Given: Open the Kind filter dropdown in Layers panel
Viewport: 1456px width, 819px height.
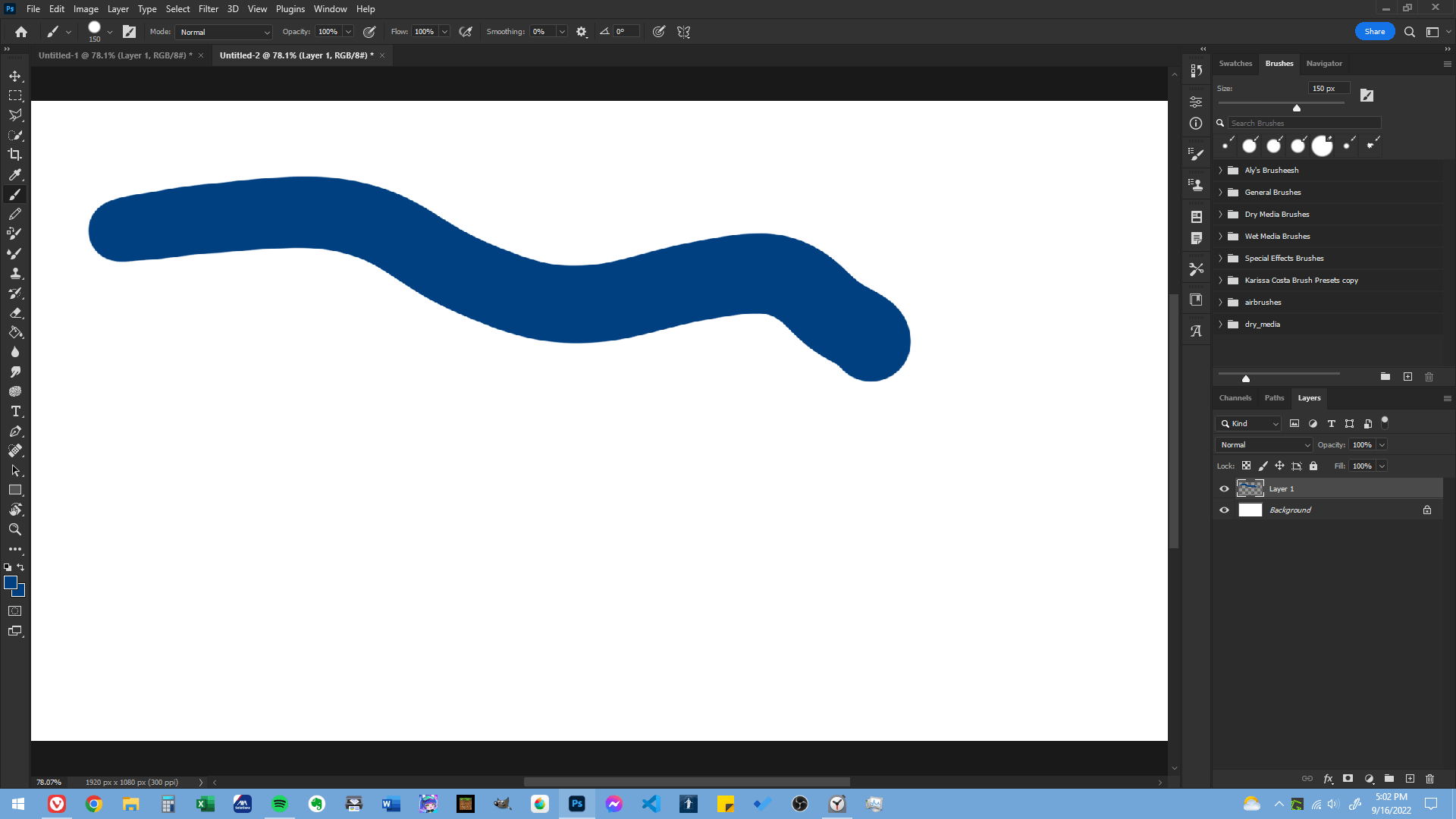Looking at the screenshot, I should click(1247, 423).
